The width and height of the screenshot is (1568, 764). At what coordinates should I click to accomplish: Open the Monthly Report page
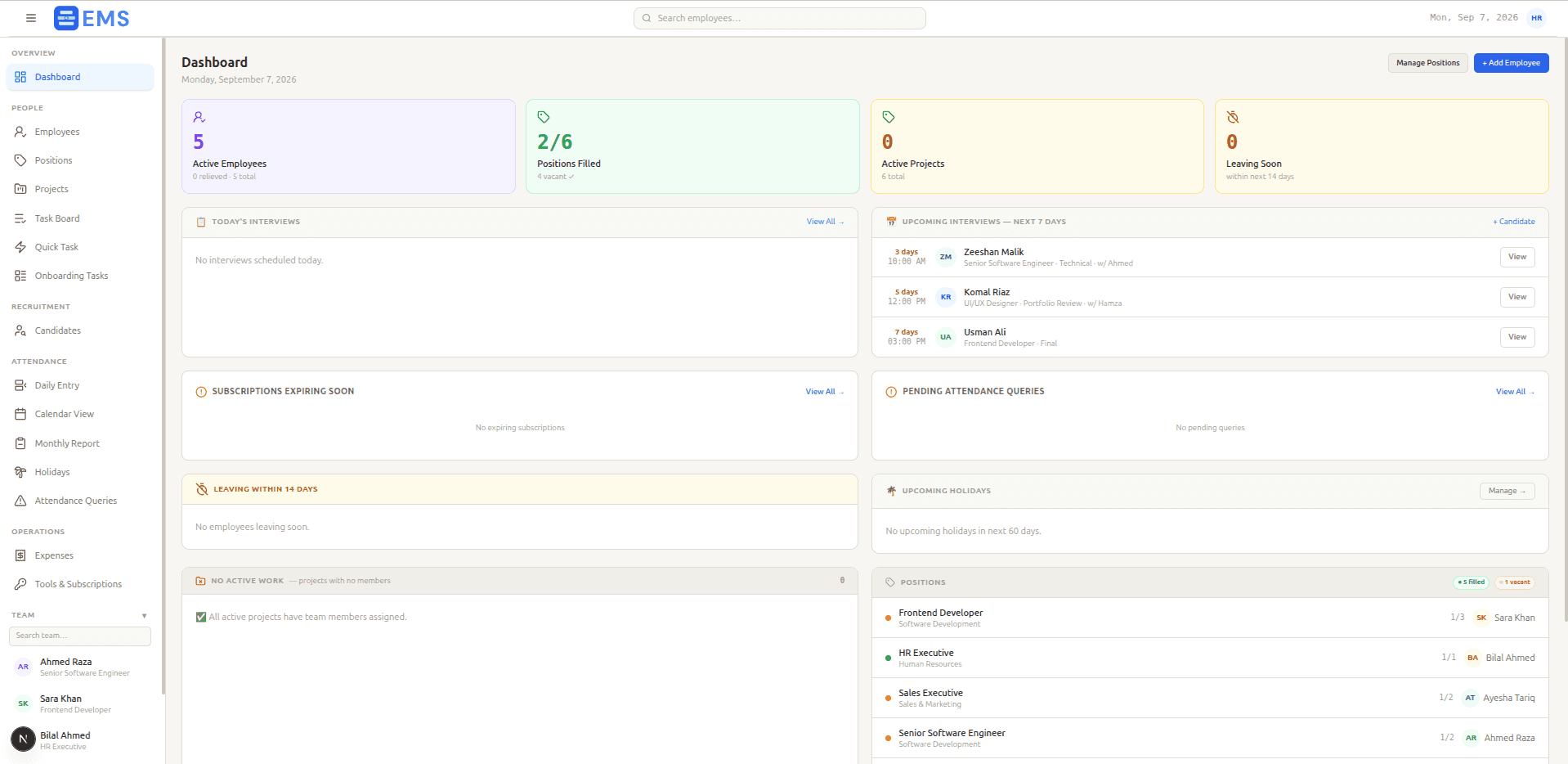coord(80,443)
